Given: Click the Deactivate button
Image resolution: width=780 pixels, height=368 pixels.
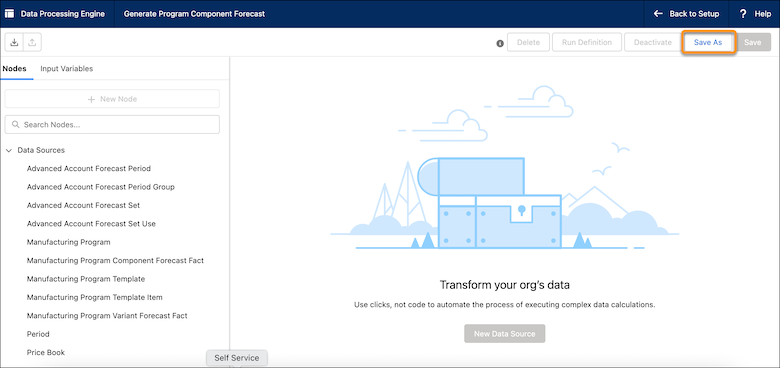Looking at the screenshot, I should coord(653,42).
